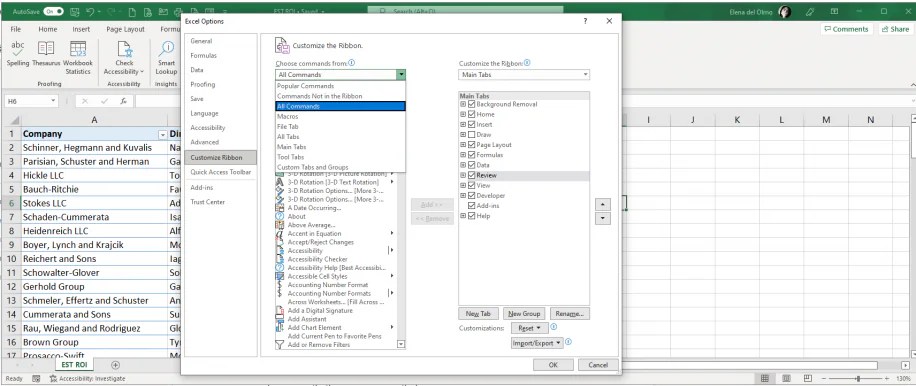Open the Company column filter dropdown

pos(162,134)
